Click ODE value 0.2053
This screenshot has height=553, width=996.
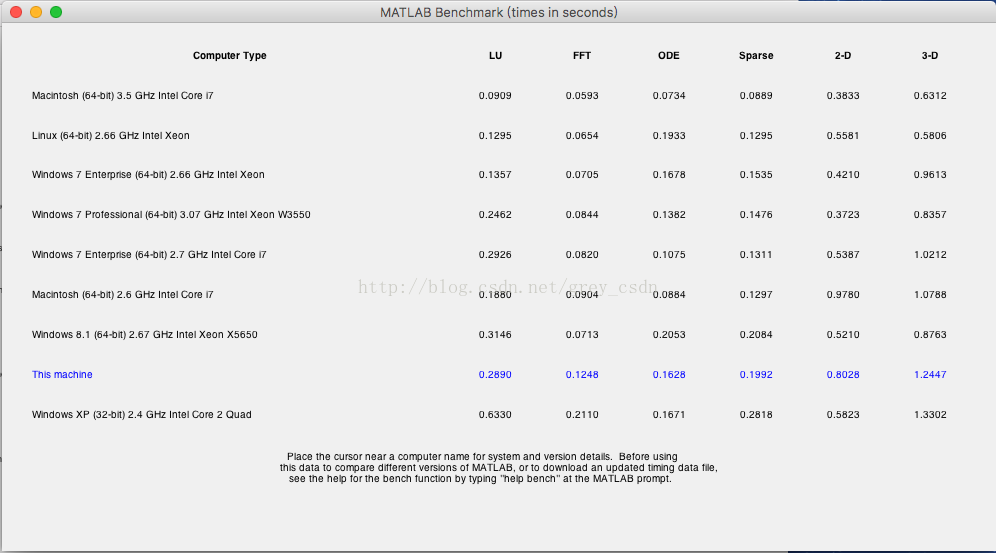(669, 335)
